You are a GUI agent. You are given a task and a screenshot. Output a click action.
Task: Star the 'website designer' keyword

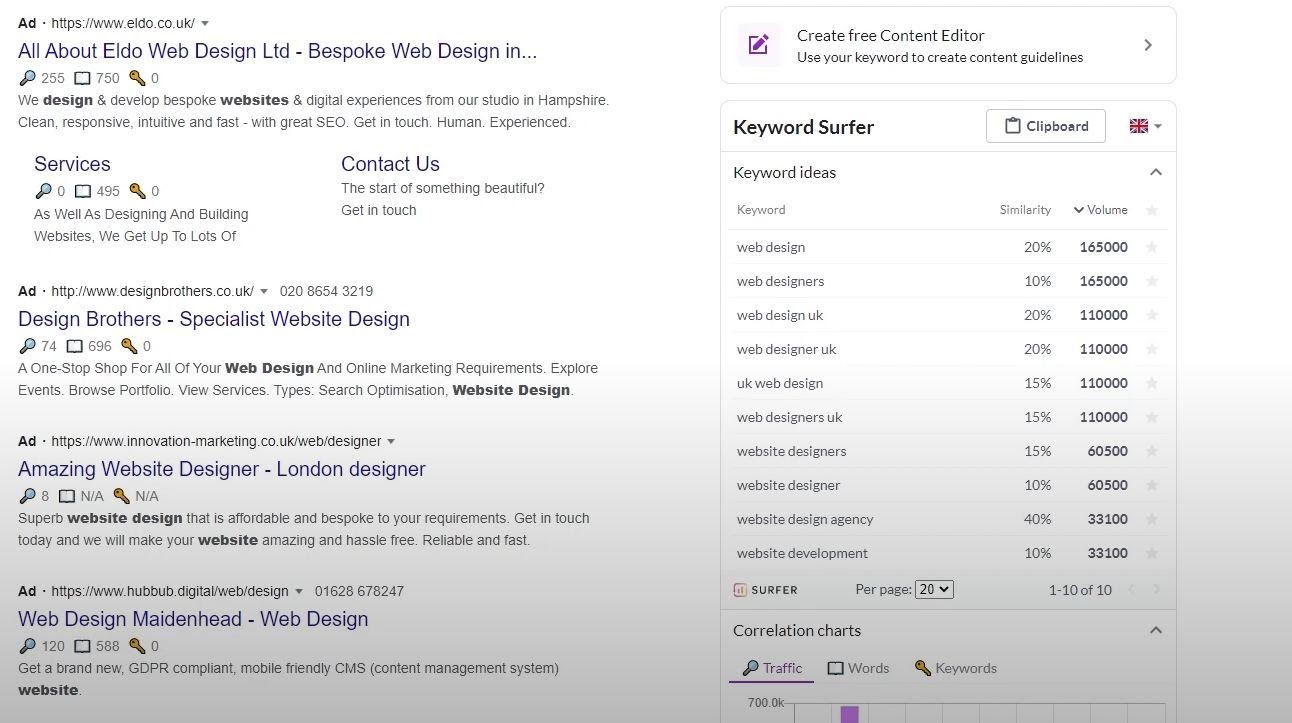(1152, 485)
